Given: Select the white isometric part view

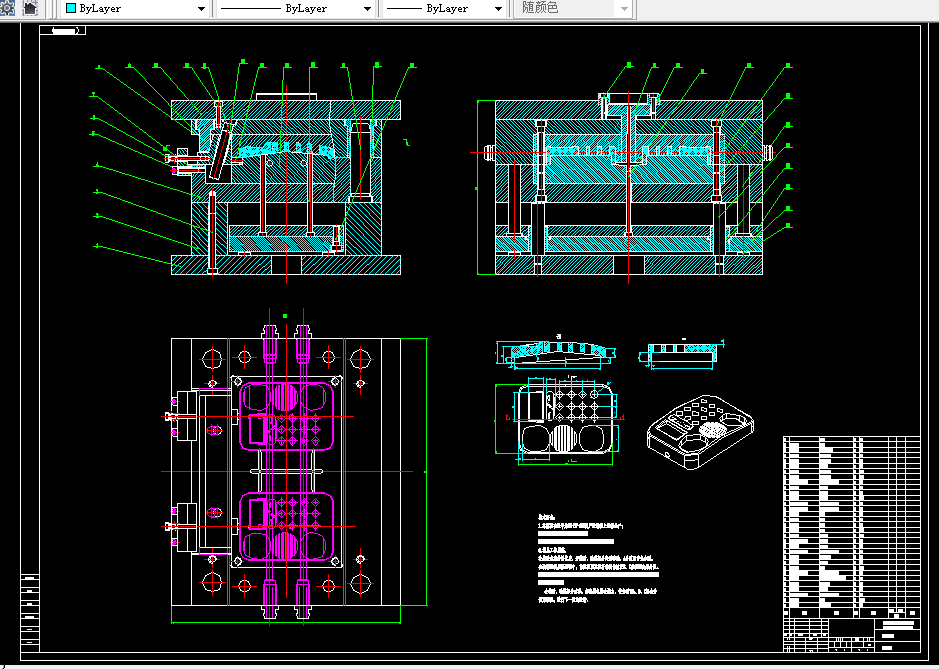Looking at the screenshot, I should (700, 432).
